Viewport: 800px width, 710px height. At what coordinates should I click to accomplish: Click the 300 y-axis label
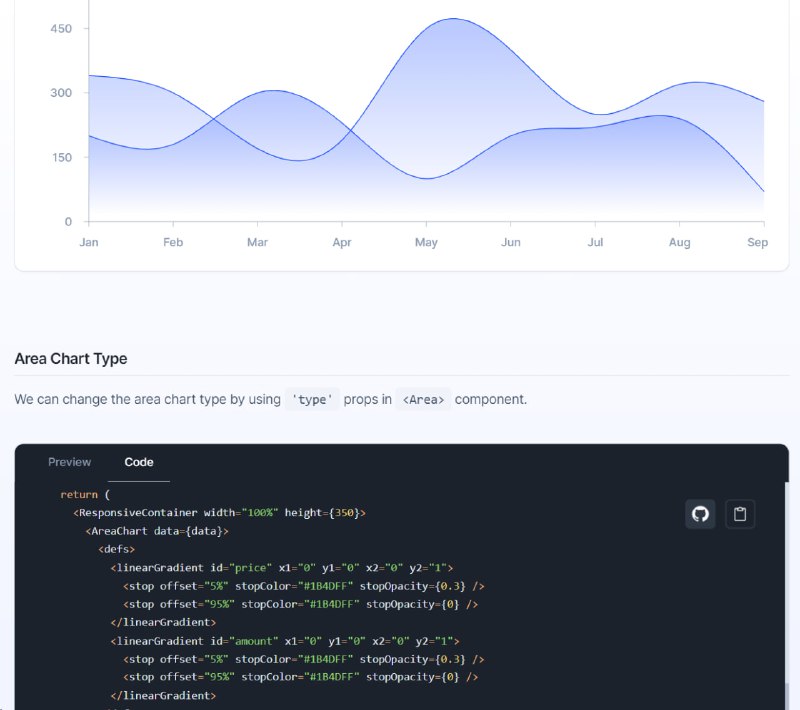(61, 93)
